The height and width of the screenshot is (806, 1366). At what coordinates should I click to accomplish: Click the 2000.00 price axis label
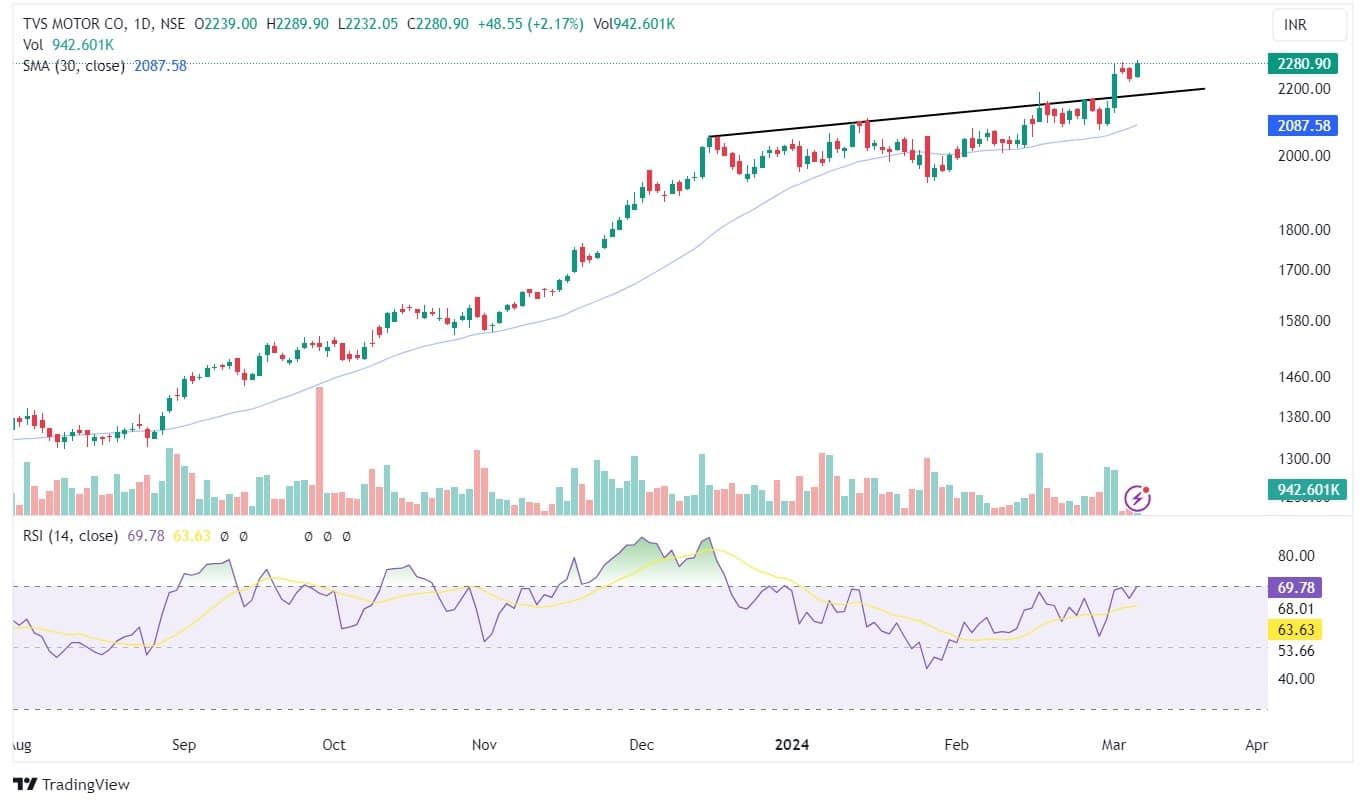pyautogui.click(x=1304, y=155)
